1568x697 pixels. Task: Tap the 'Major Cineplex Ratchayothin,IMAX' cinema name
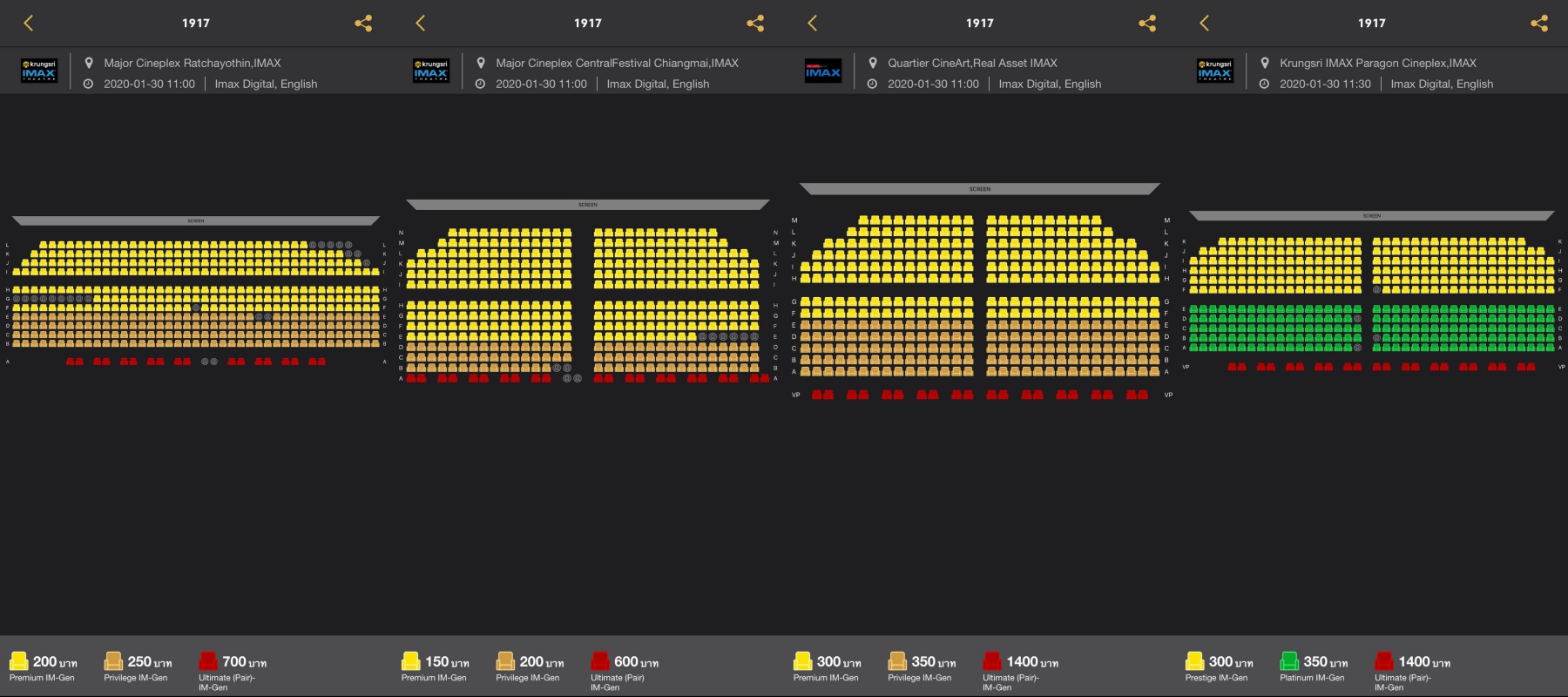(193, 63)
